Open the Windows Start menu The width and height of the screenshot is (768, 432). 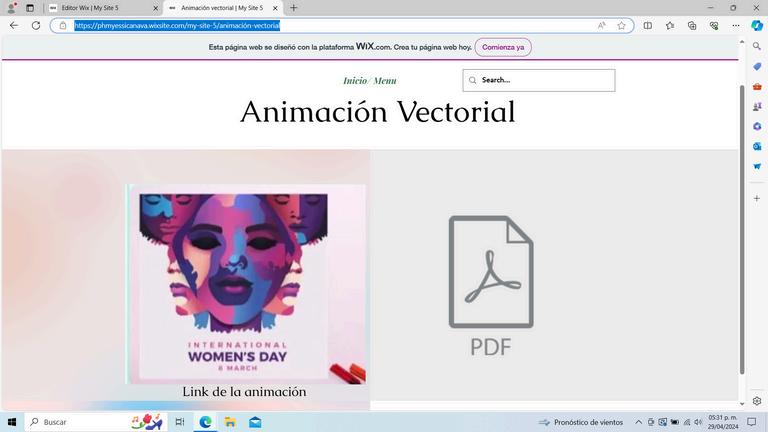point(12,422)
